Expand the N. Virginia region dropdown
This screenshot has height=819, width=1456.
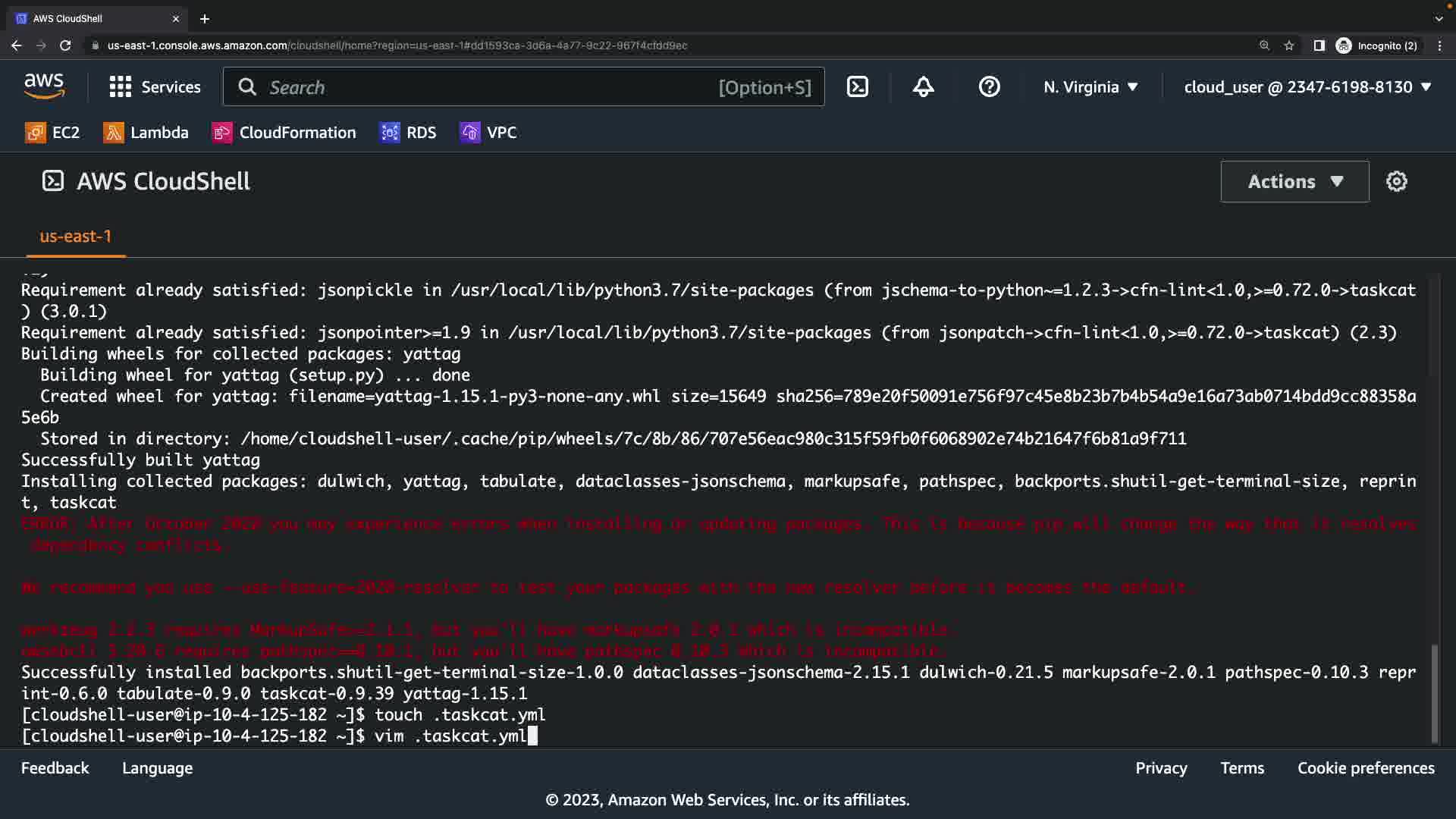click(1090, 87)
